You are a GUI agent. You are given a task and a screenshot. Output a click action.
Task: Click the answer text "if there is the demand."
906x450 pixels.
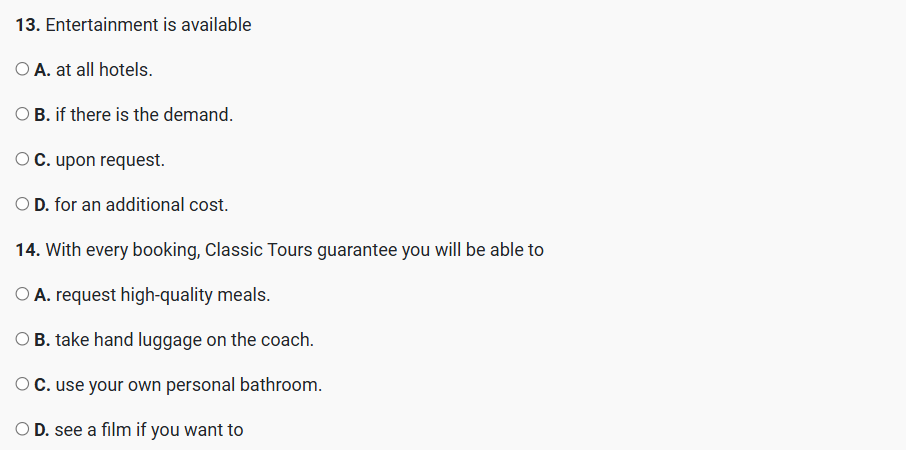pyautogui.click(x=144, y=115)
